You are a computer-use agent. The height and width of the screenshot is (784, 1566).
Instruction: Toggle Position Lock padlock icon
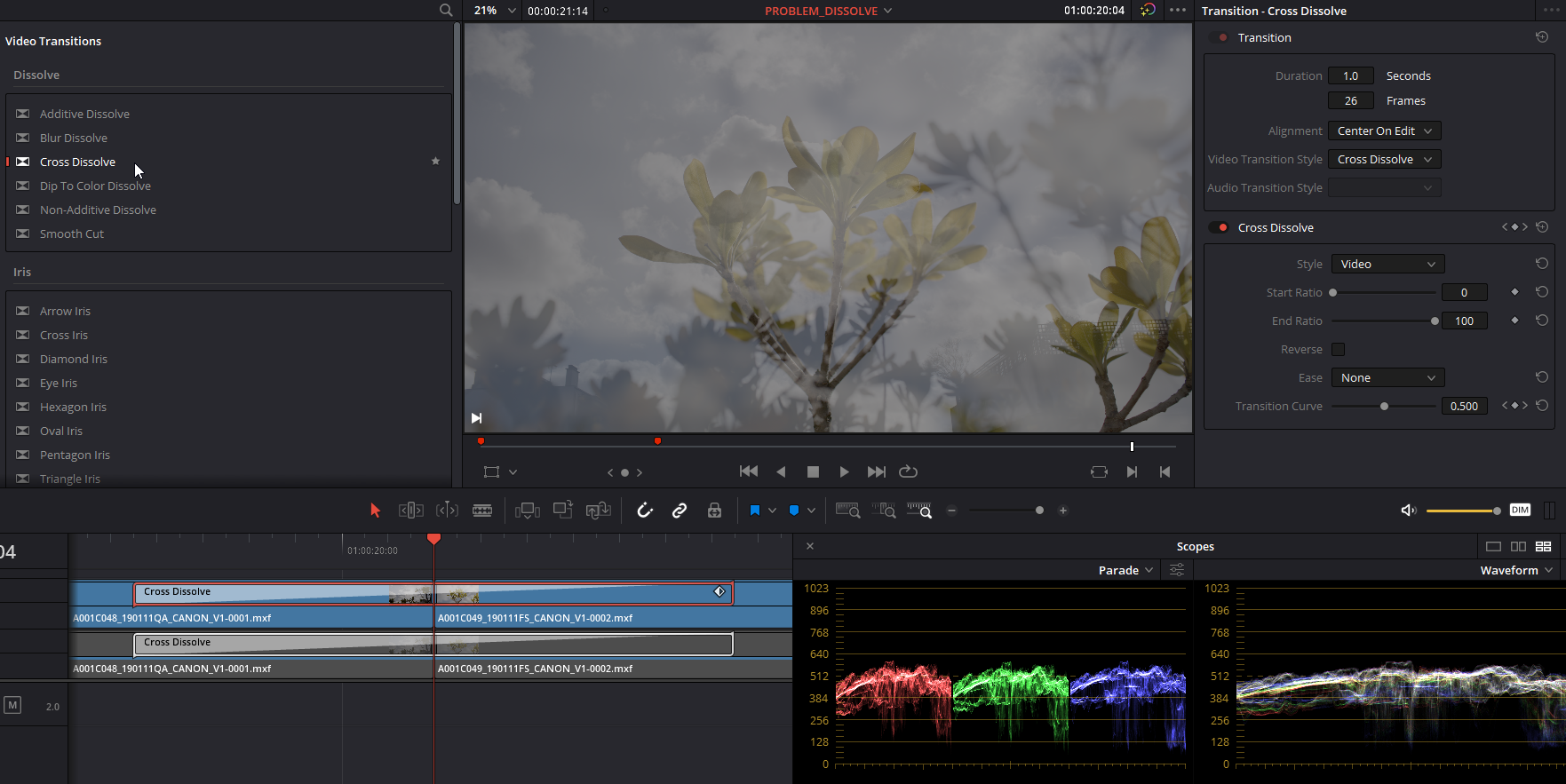(714, 511)
